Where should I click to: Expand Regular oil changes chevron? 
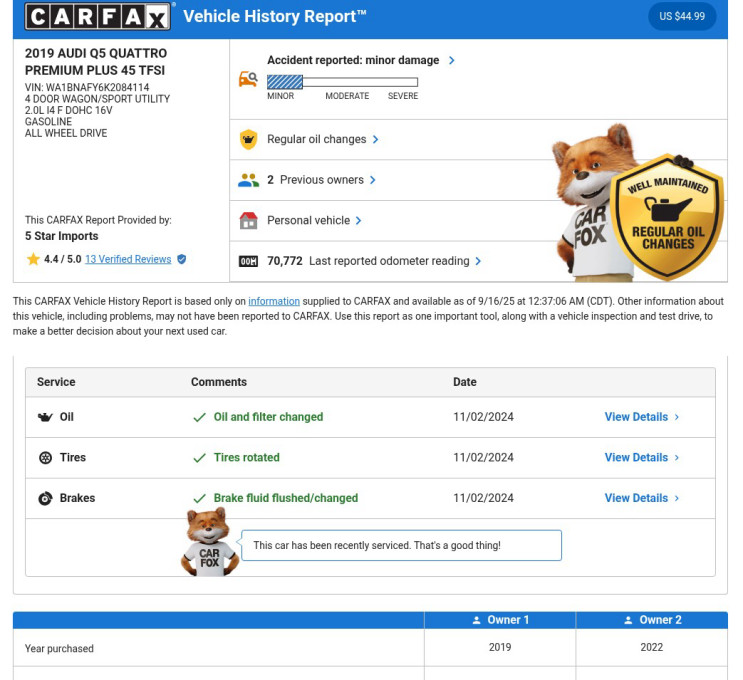click(x=376, y=140)
